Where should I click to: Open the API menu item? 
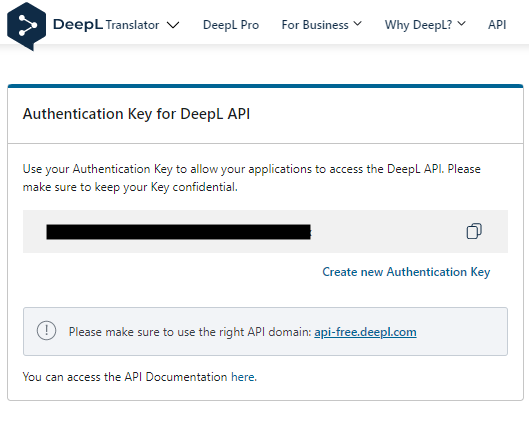coord(497,25)
